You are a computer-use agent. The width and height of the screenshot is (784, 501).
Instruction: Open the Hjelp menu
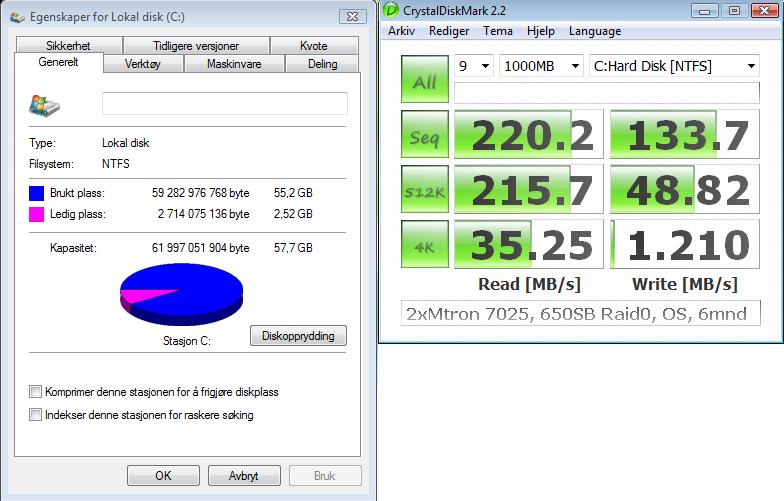tap(540, 31)
